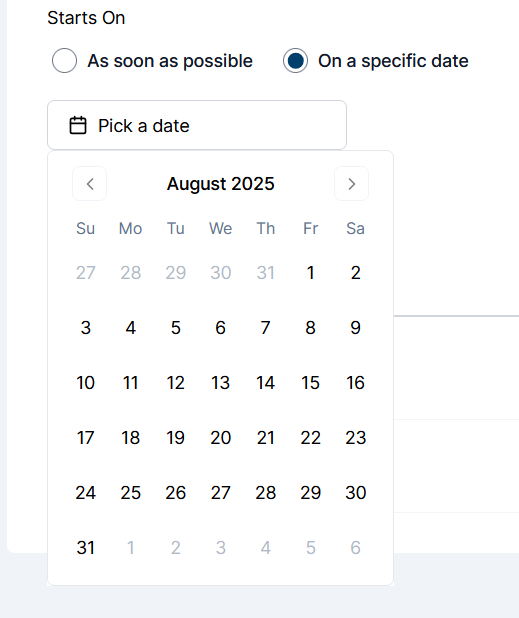
Task: Choose August 25 date cell
Action: pos(130,493)
